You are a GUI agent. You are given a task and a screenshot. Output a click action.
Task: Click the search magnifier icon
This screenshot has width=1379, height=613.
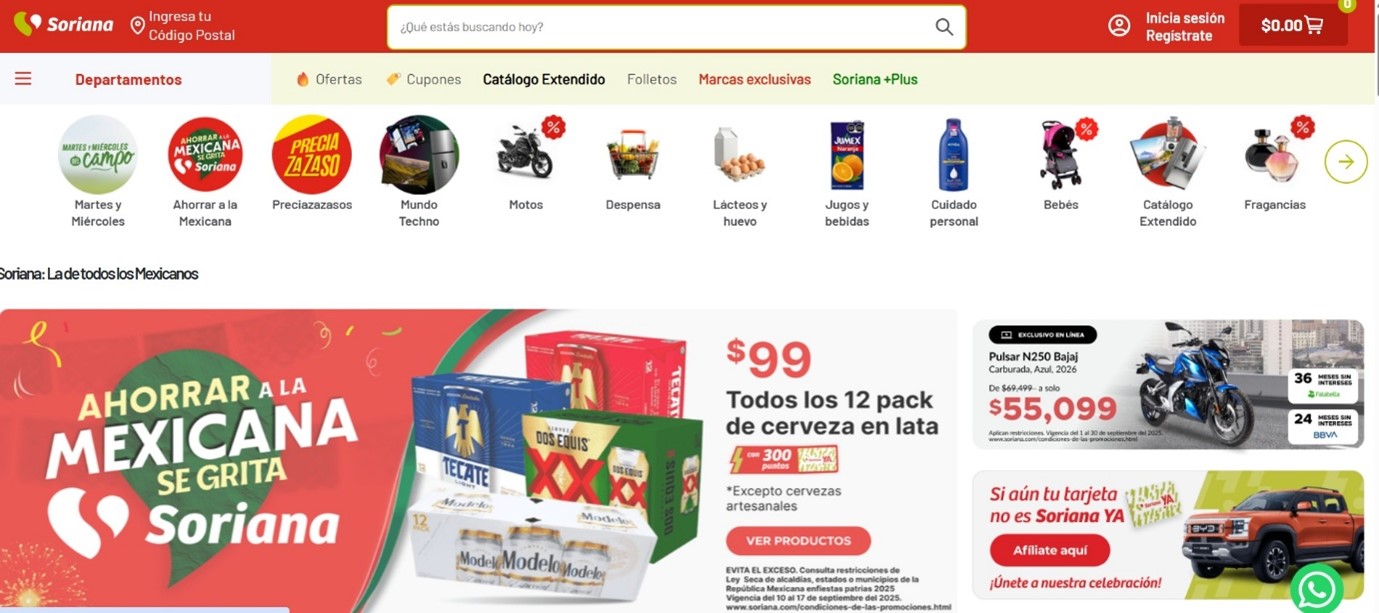point(944,27)
